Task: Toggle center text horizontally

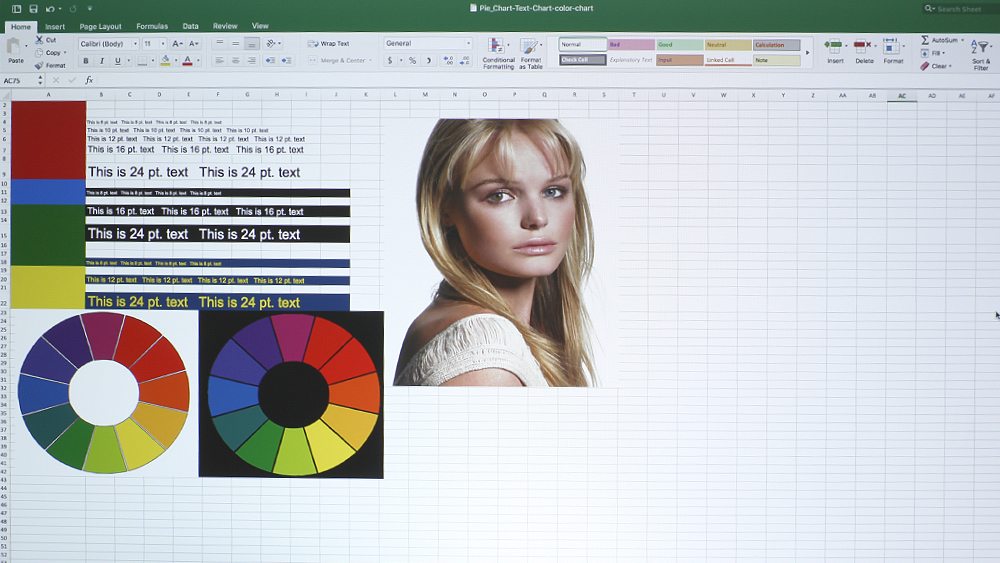Action: tap(235, 61)
